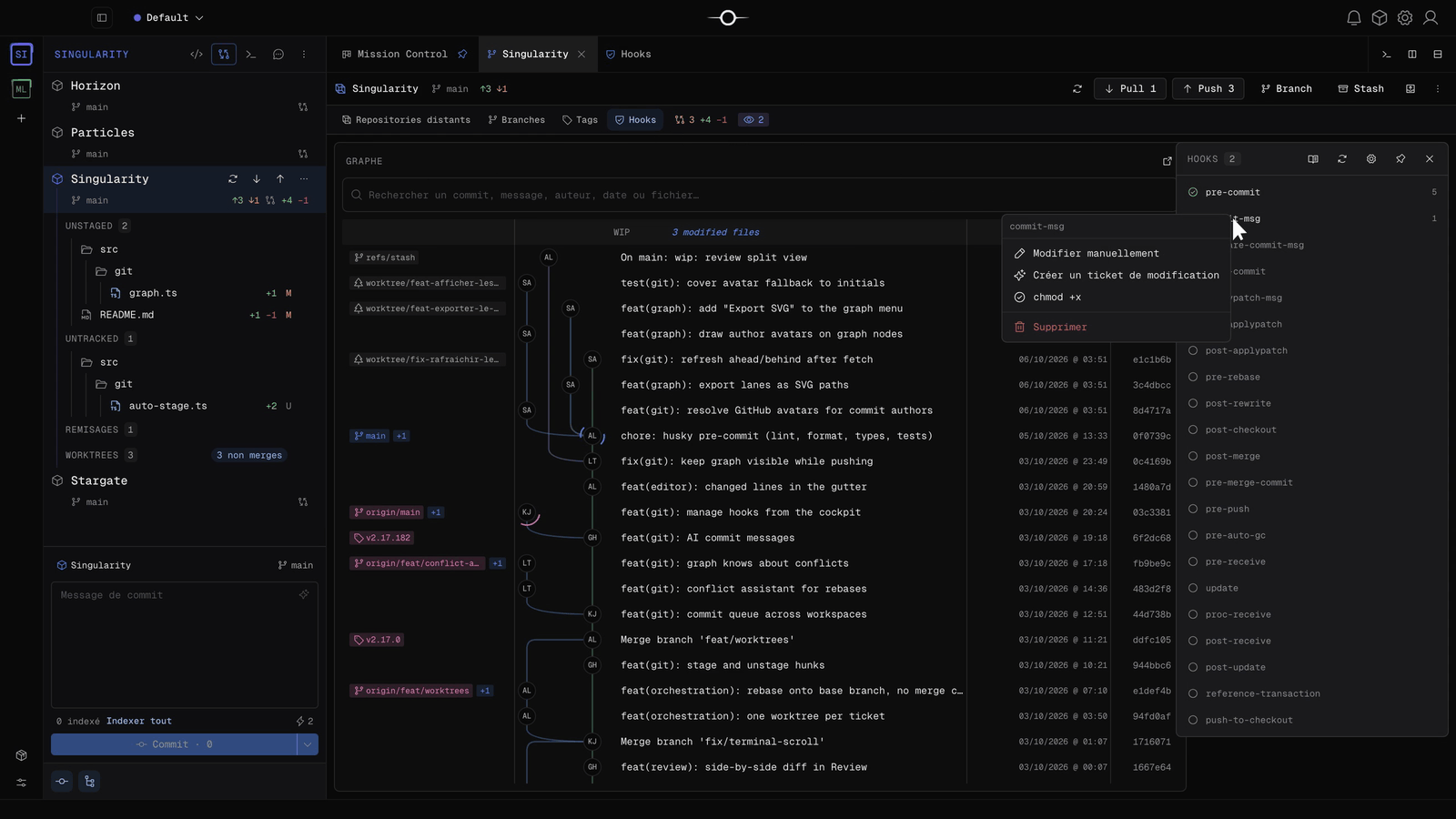Refresh the hooks list in the Hooks panel
Screen dimensions: 1456x819
(1342, 159)
